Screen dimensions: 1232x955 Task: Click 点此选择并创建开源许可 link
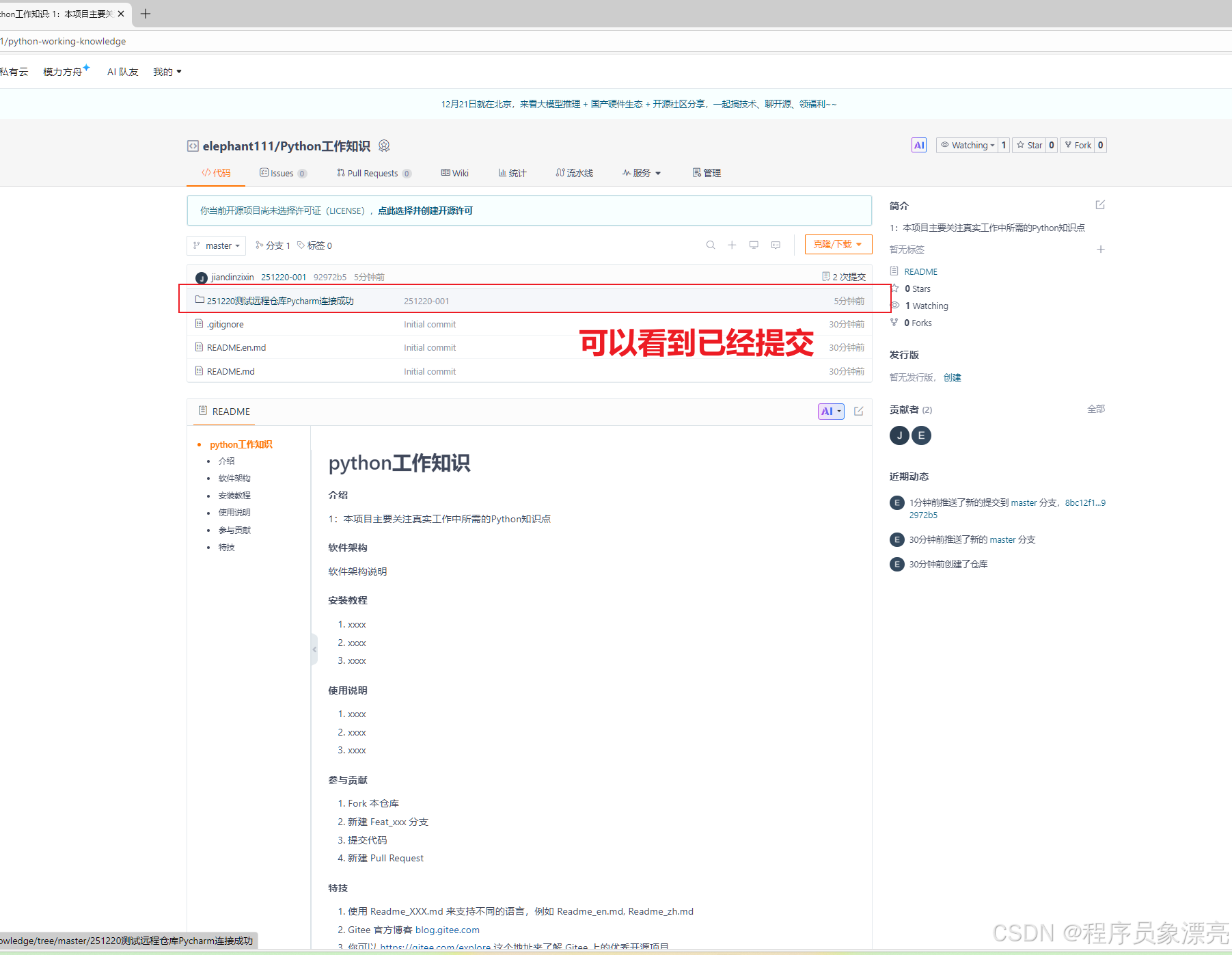click(x=425, y=211)
